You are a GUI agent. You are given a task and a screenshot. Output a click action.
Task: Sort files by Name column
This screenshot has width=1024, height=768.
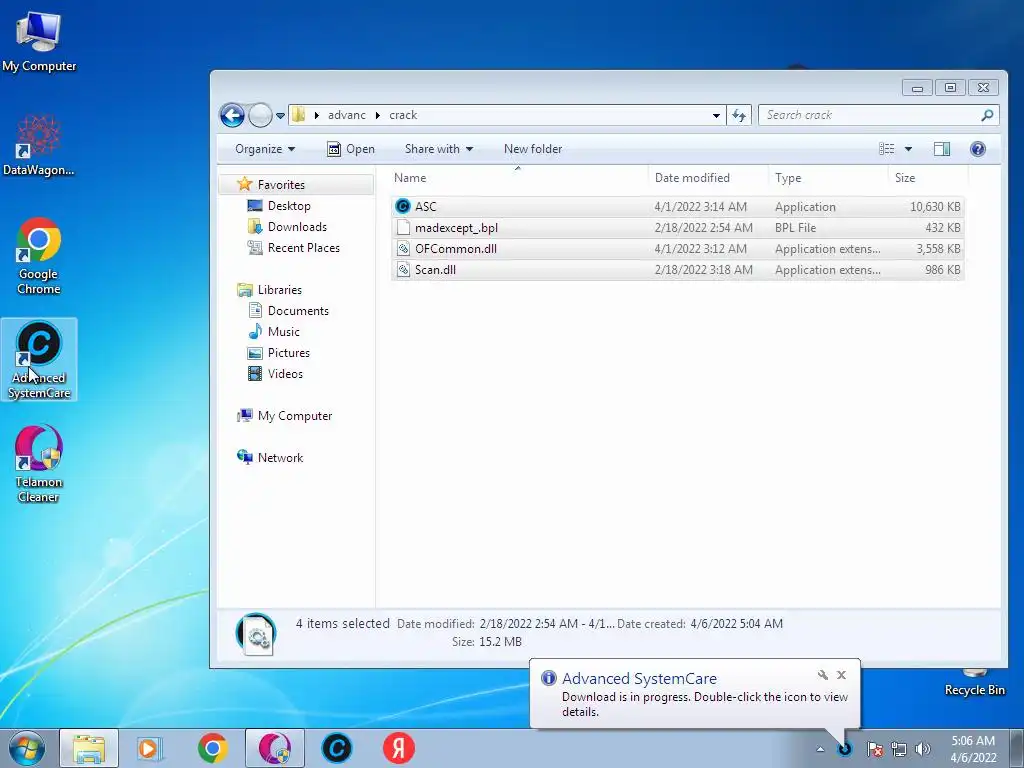[x=410, y=178]
